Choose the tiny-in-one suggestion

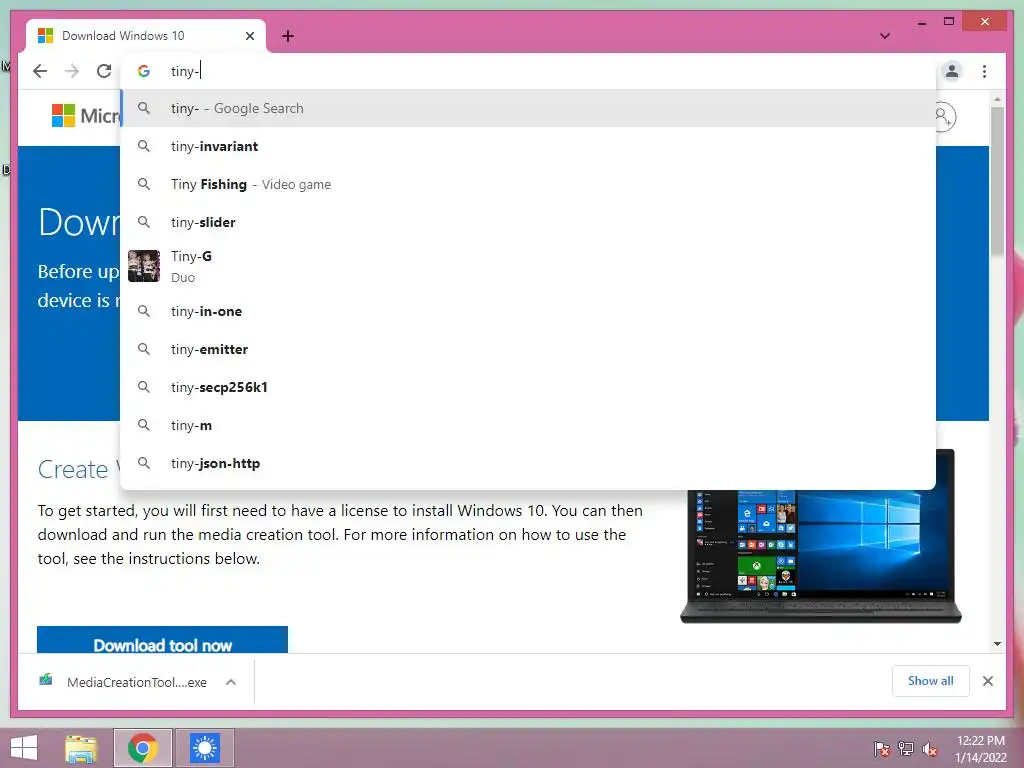point(528,312)
